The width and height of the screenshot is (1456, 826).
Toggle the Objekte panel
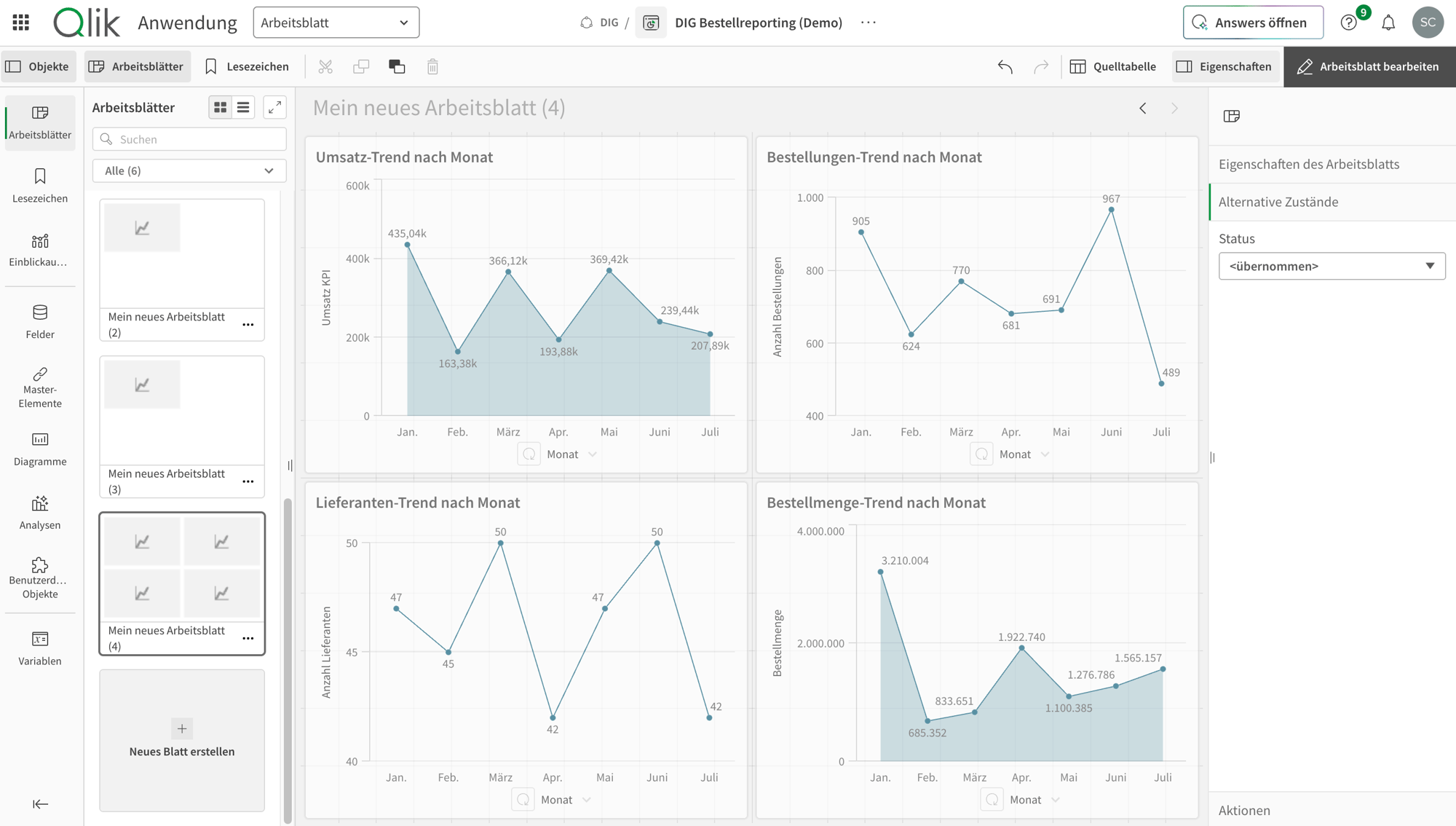coord(38,66)
